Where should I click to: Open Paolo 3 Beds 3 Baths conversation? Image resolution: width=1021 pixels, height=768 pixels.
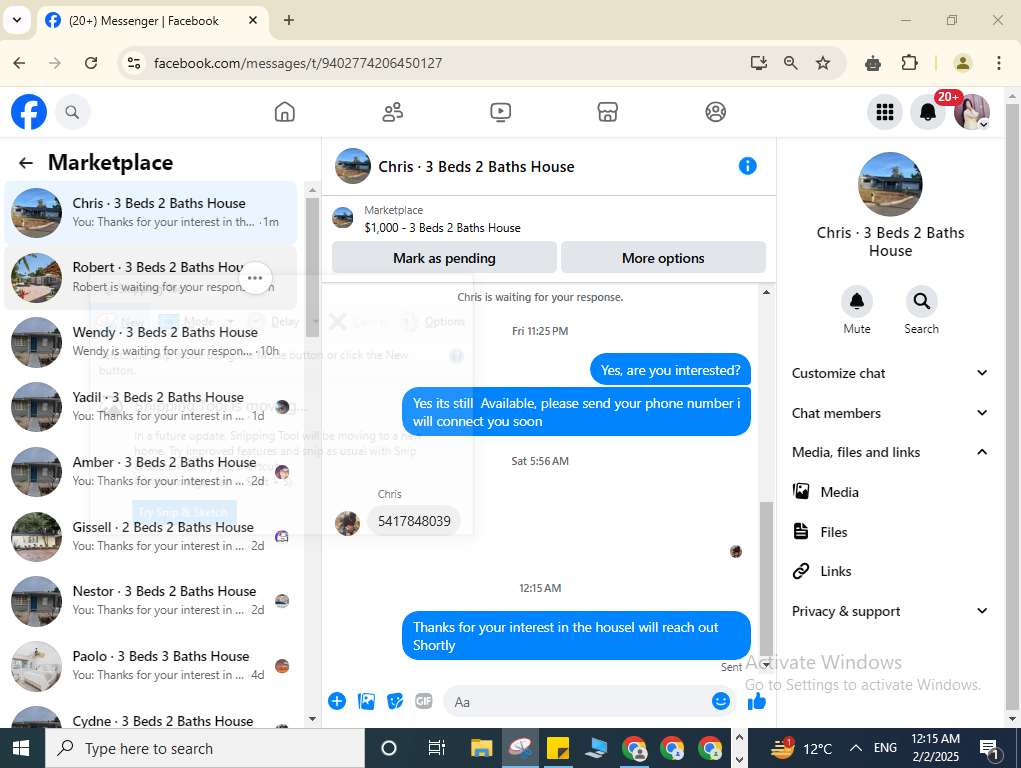tap(150, 666)
